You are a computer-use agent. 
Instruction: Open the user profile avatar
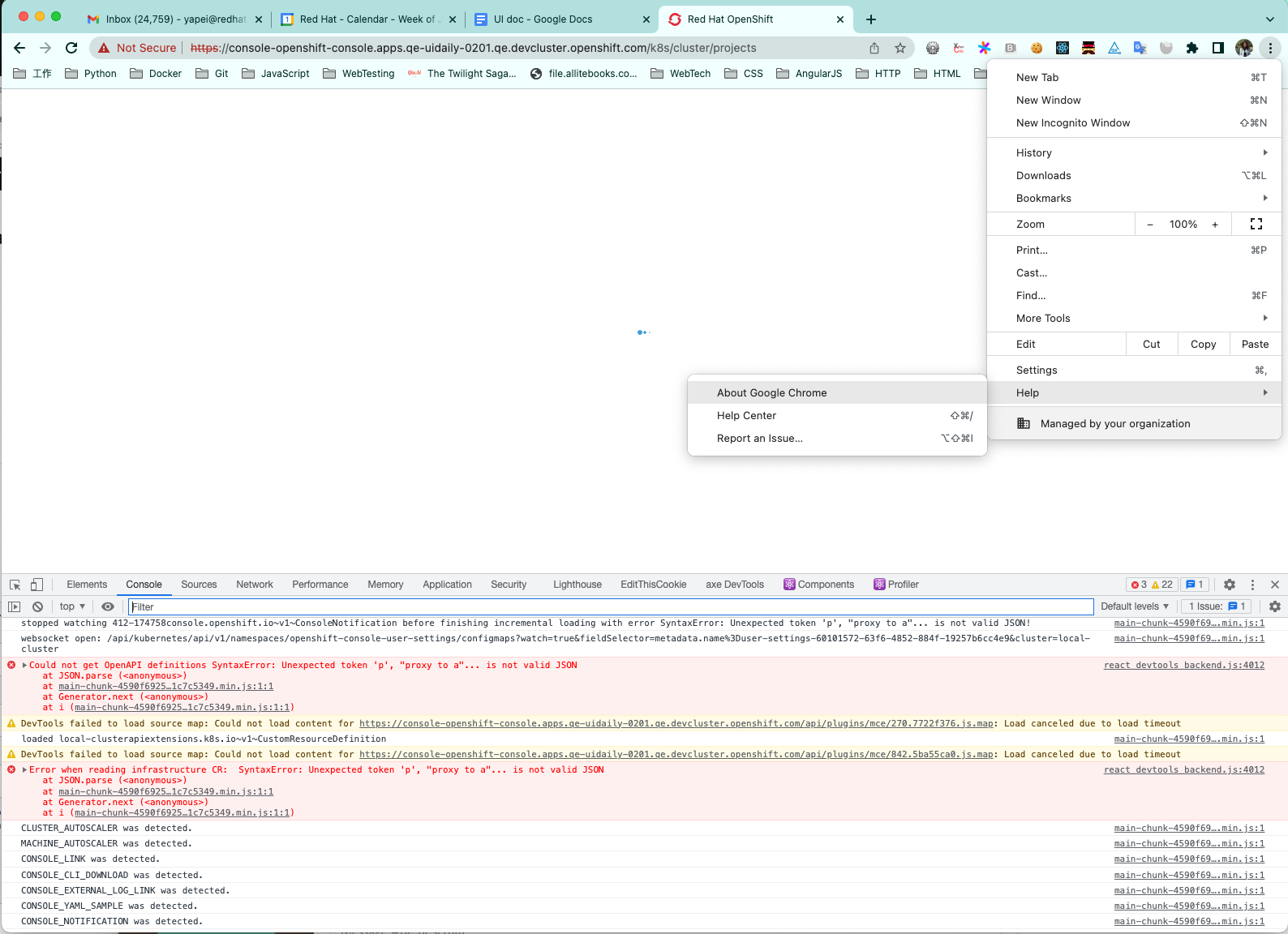click(x=1244, y=48)
